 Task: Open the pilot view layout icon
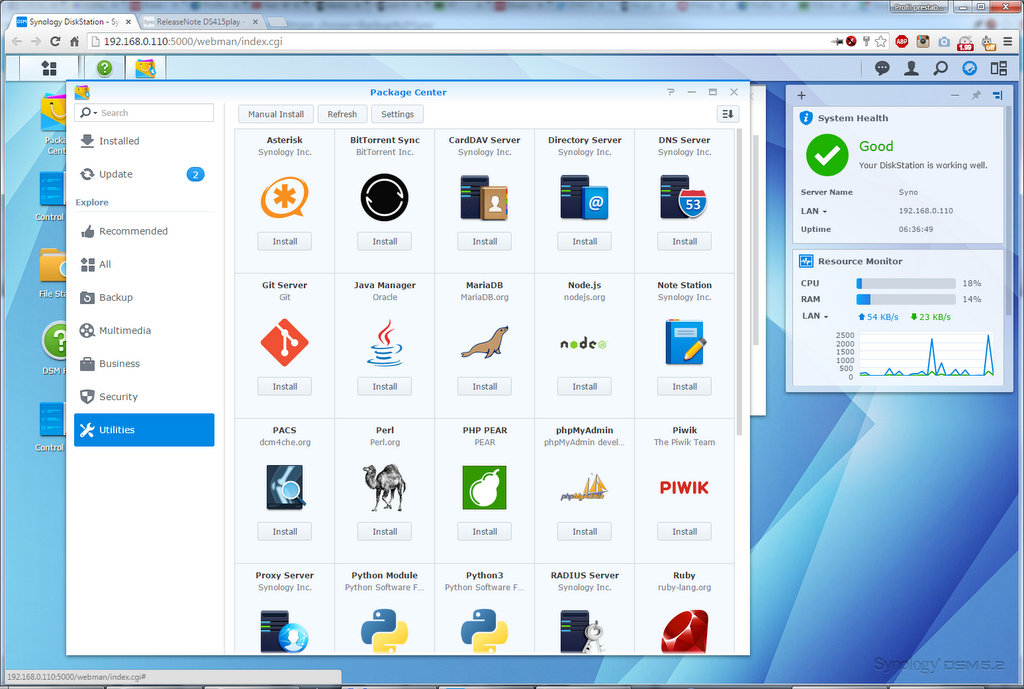pos(999,68)
